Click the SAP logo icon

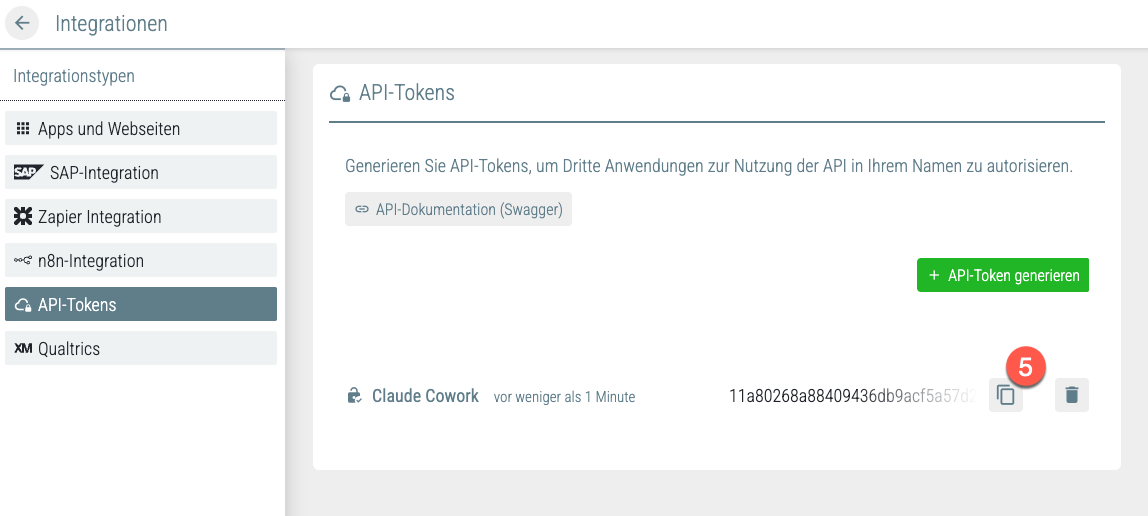(28, 173)
